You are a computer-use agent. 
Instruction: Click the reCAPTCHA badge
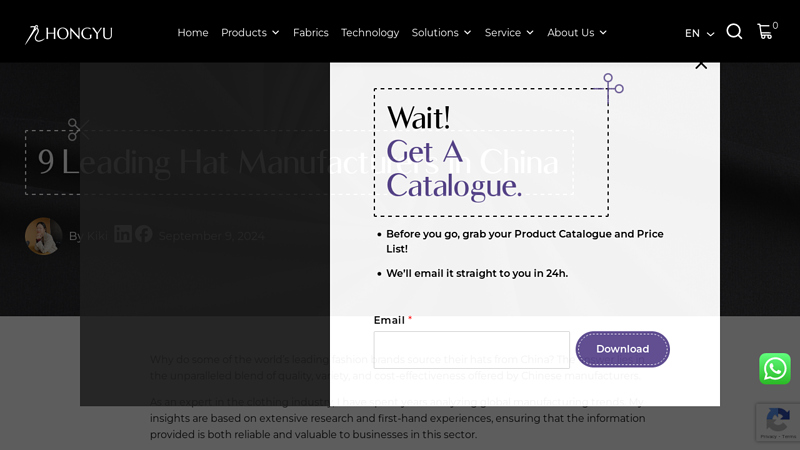778,422
